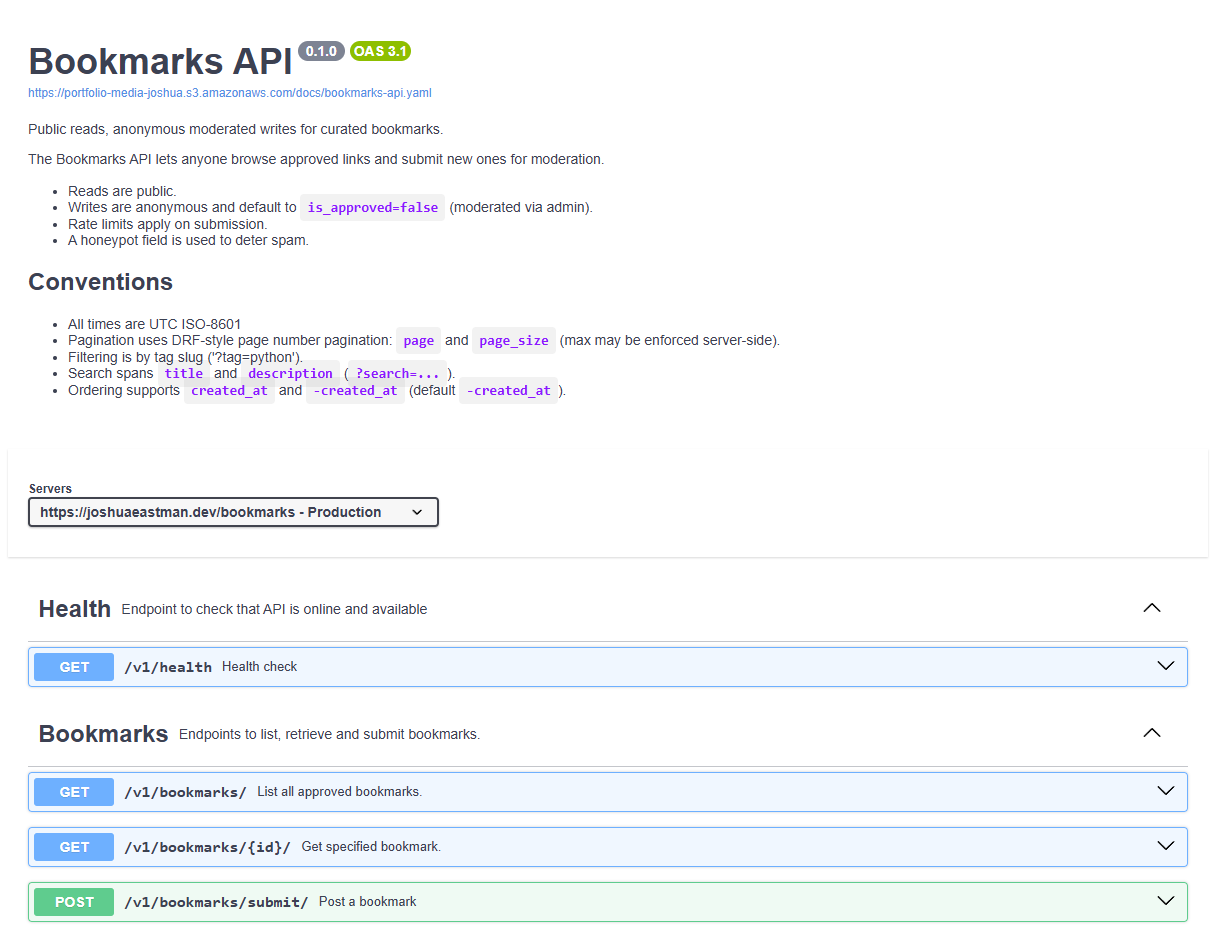Image resolution: width=1213 pixels, height=945 pixels.
Task: Select the Bookmarks section header
Action: pyautogui.click(x=103, y=733)
